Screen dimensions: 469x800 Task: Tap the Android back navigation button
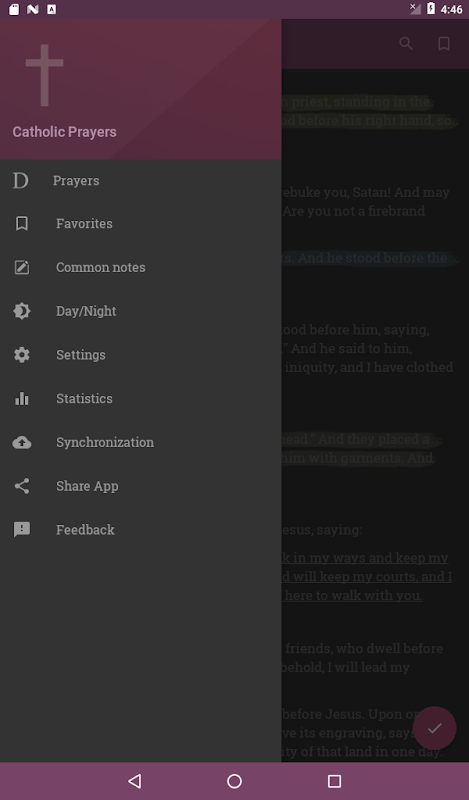click(x=134, y=781)
